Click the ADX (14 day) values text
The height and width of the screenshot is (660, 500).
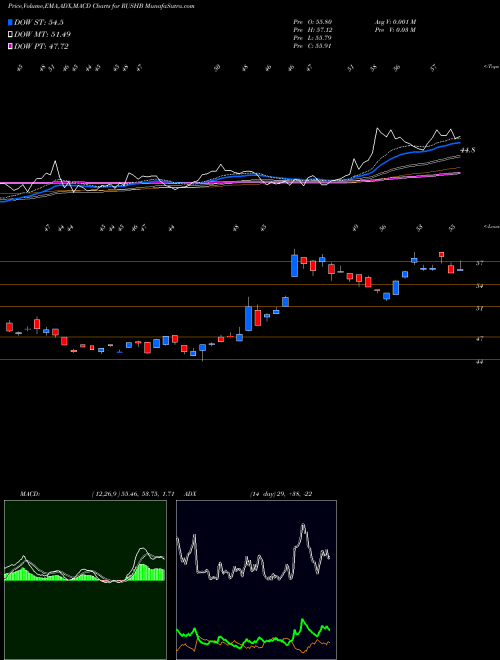pyautogui.click(x=281, y=494)
